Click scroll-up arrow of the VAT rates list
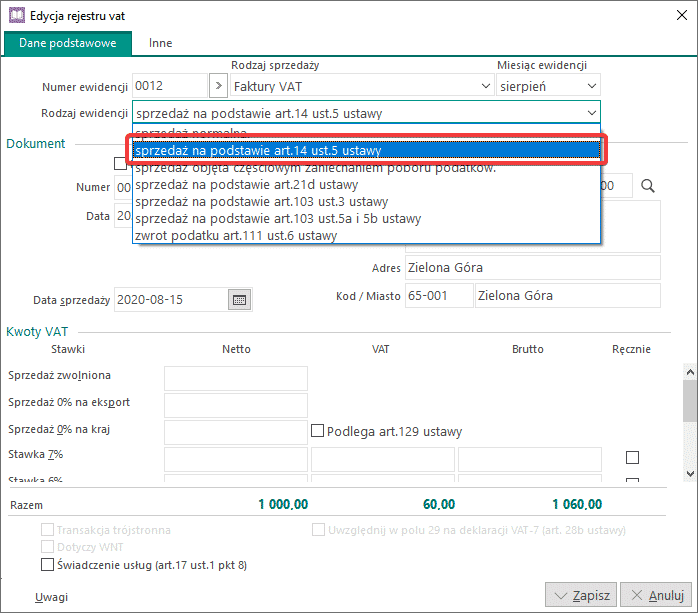698x613 pixels. (x=690, y=372)
